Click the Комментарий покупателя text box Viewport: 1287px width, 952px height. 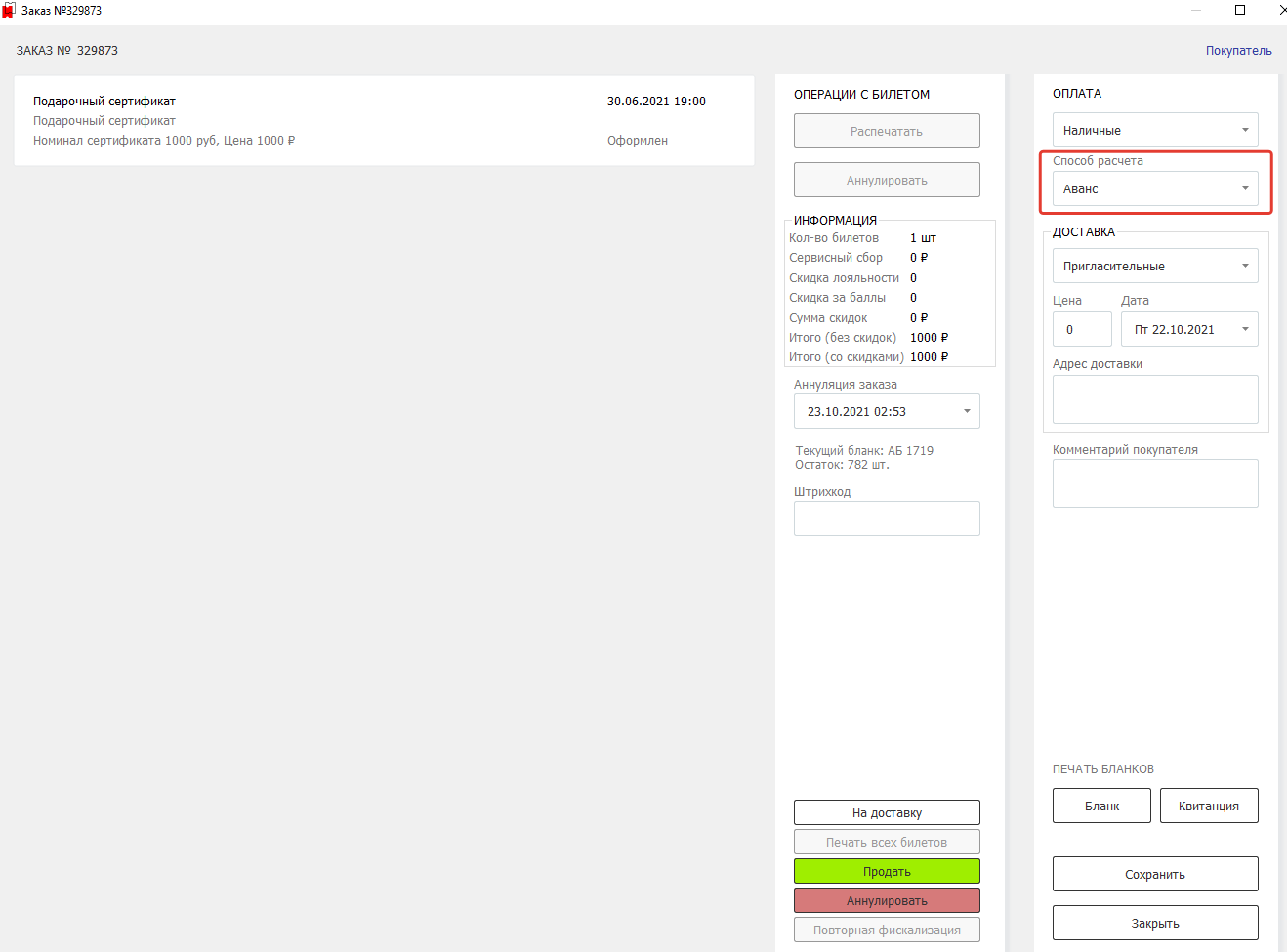pyautogui.click(x=1154, y=483)
